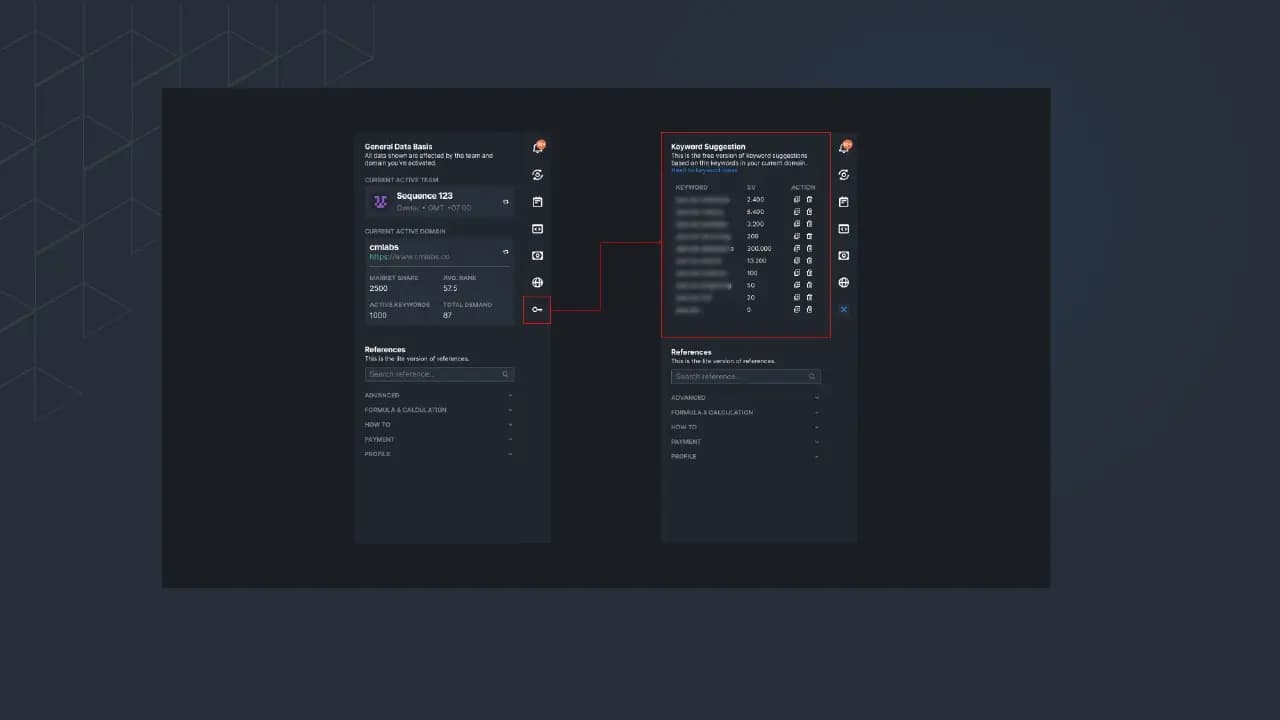The height and width of the screenshot is (720, 1280).
Task: Delete the keyword with 2,400 search volume
Action: 810,200
